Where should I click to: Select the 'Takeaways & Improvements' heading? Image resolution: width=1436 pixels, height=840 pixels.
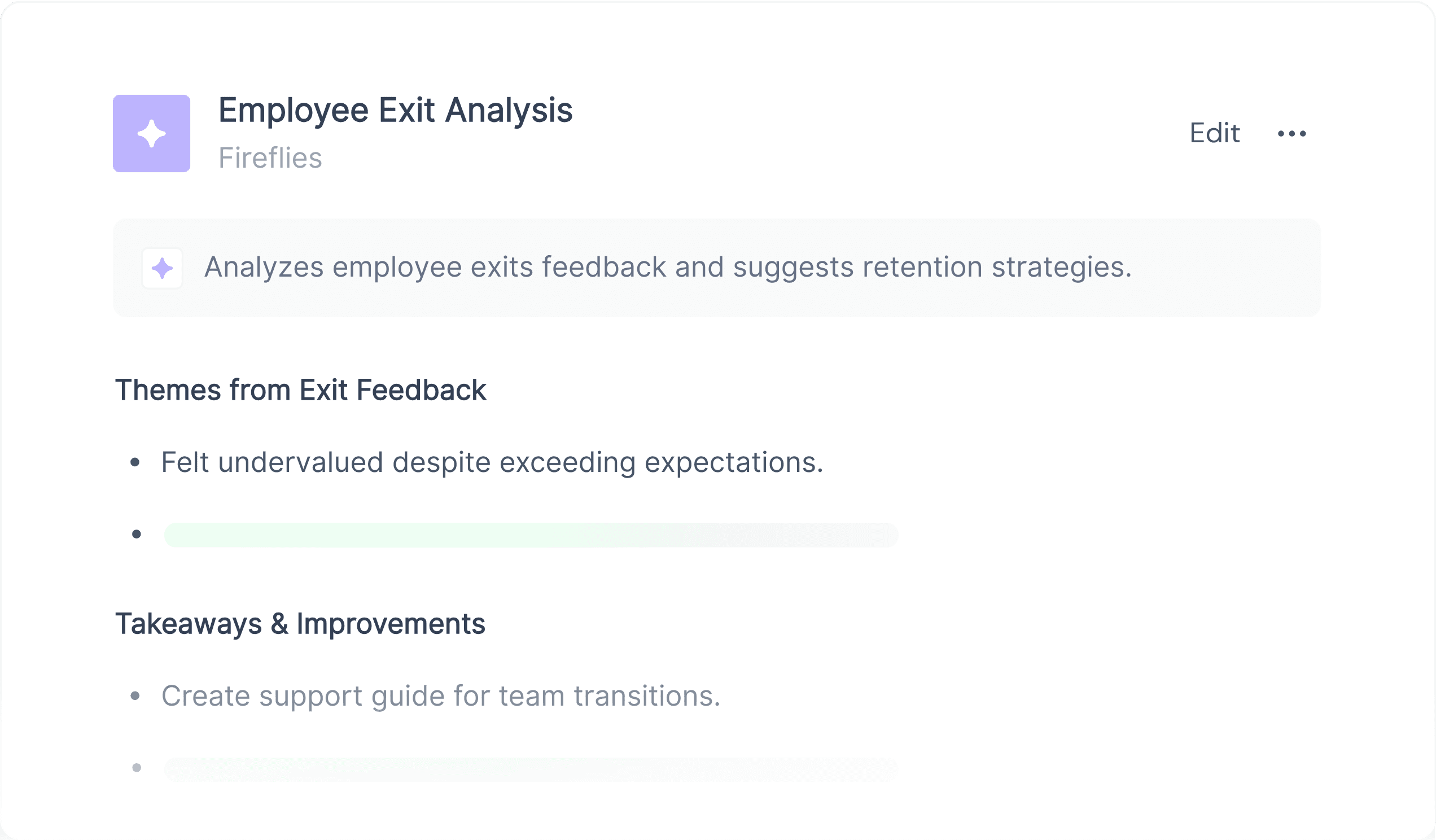click(x=300, y=624)
